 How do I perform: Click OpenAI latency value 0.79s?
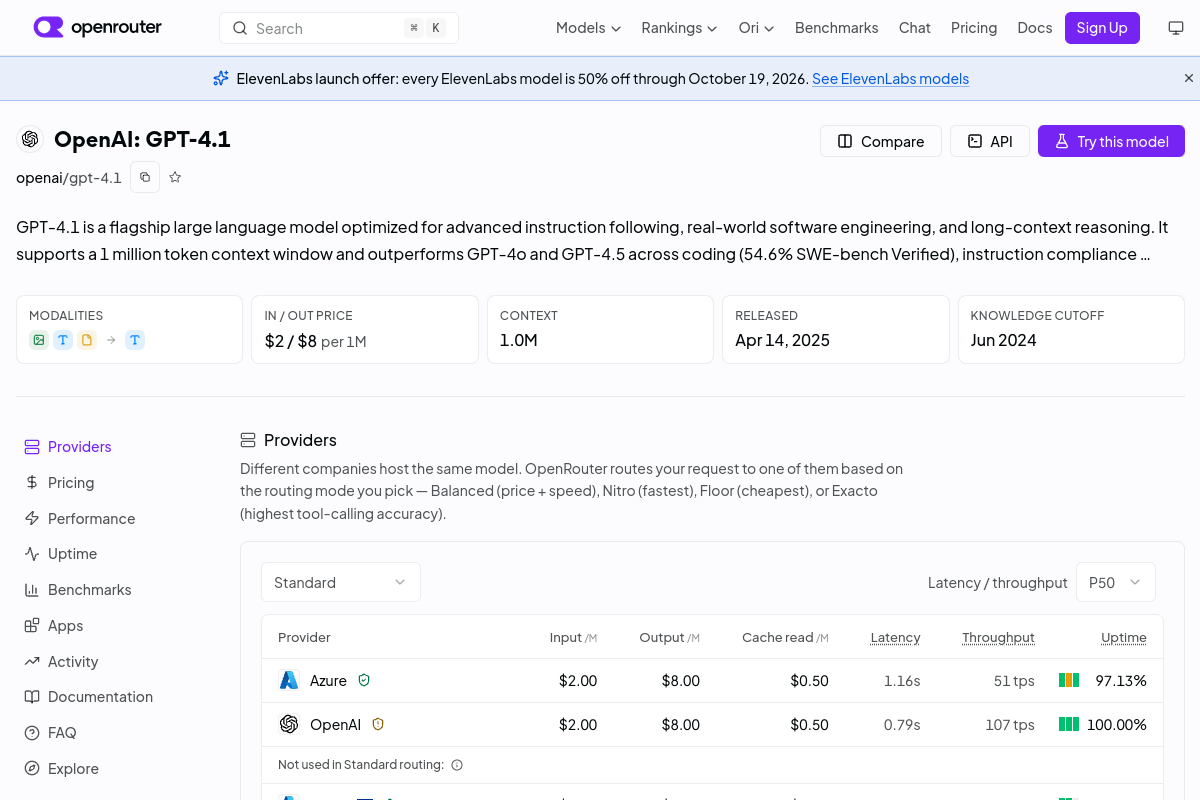902,725
